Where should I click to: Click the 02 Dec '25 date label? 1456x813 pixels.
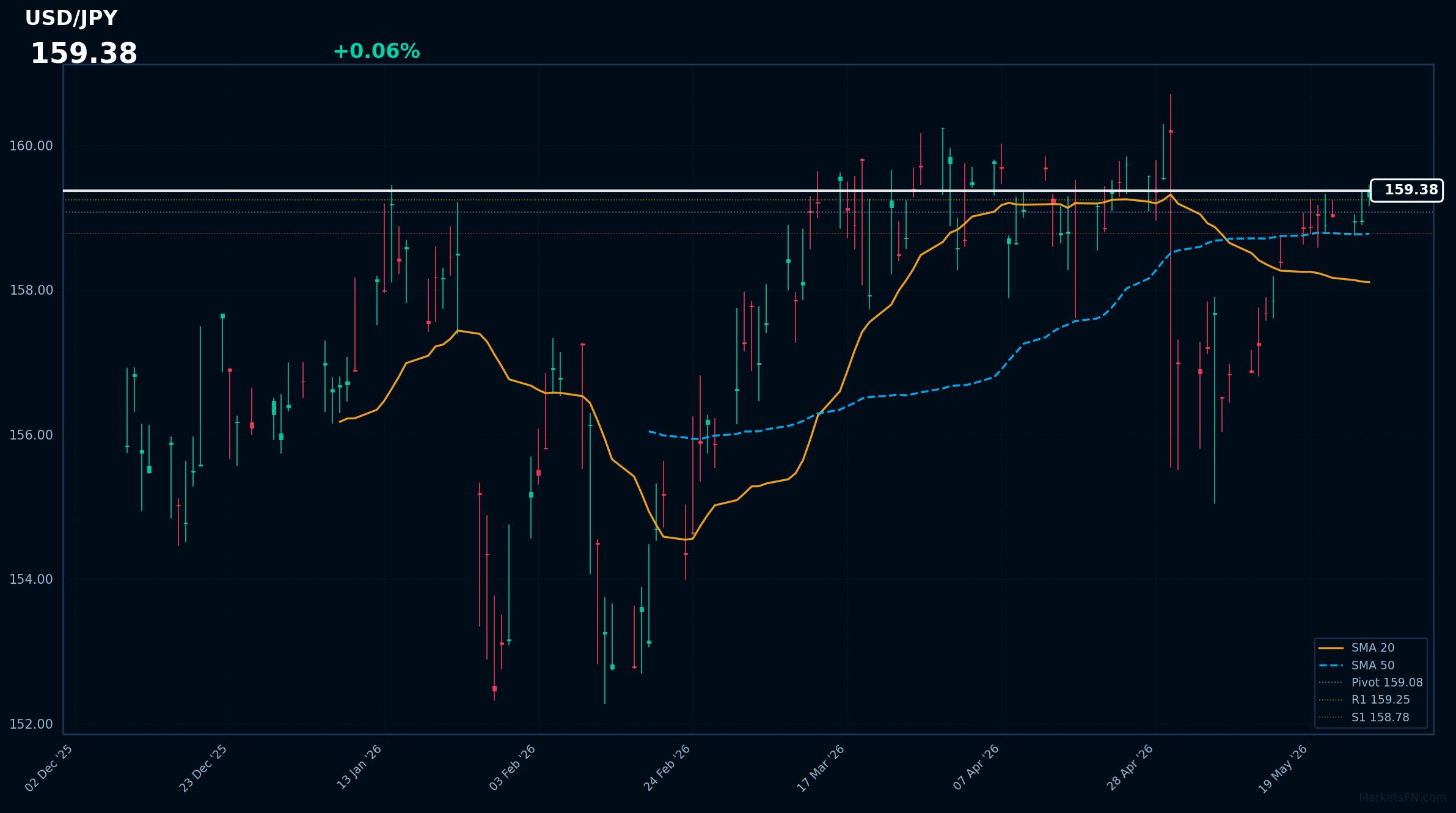[49, 768]
